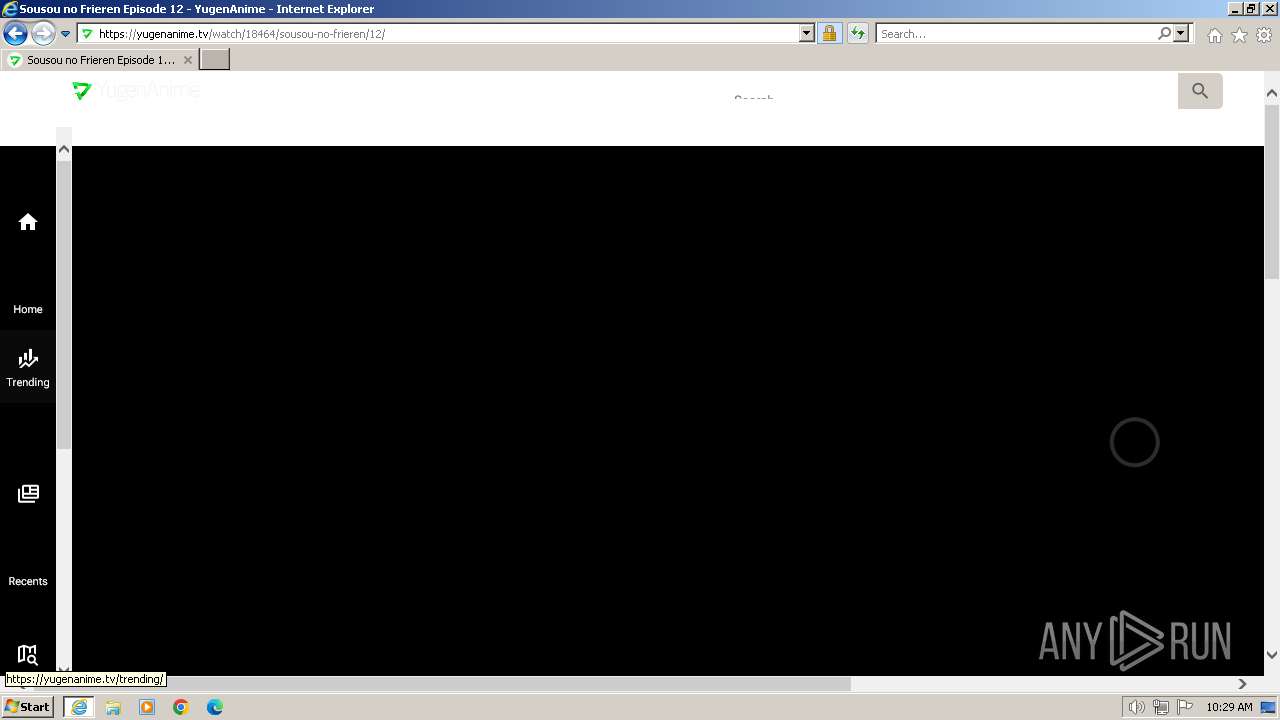The image size is (1280, 720).
Task: Open the site search magnifier button
Action: [x=1200, y=91]
